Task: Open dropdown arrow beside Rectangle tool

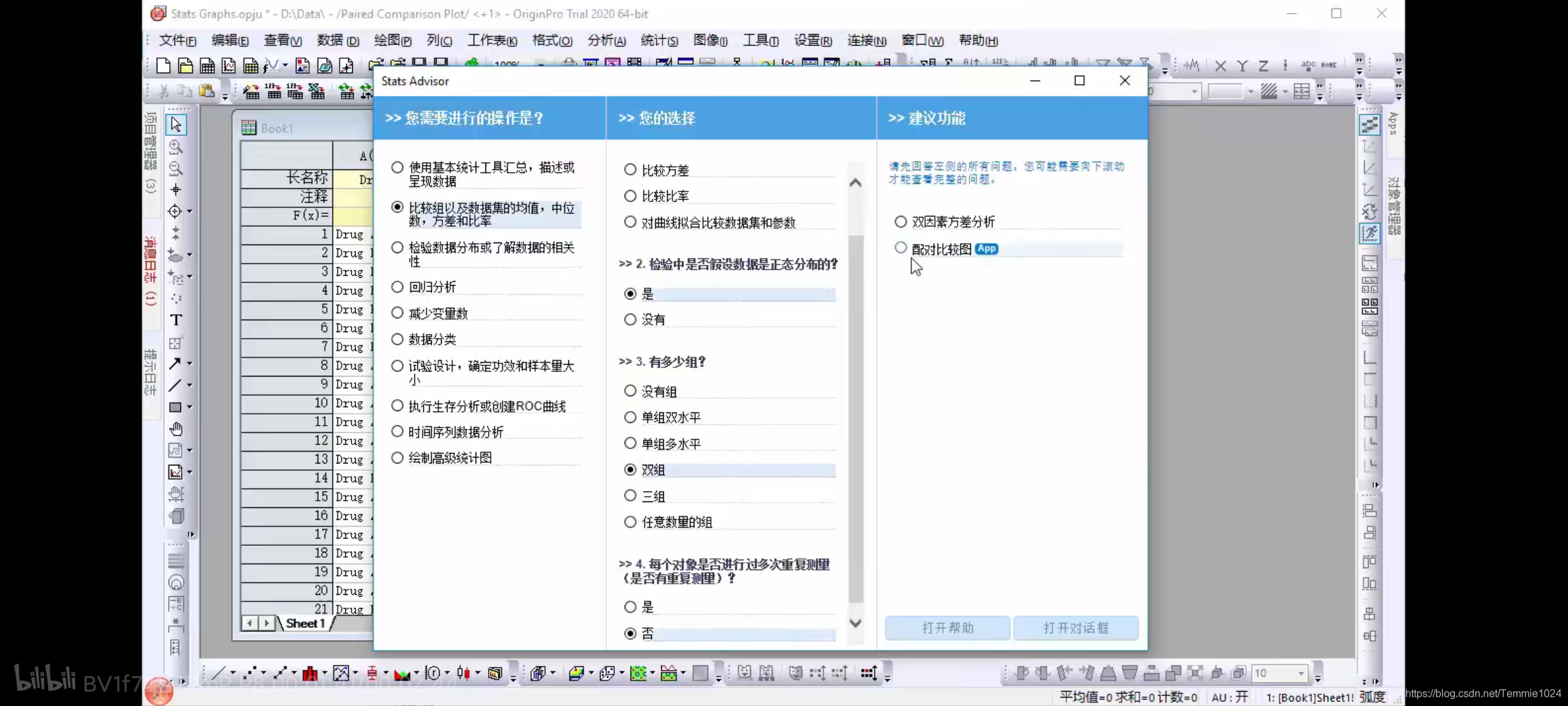Action: click(190, 407)
